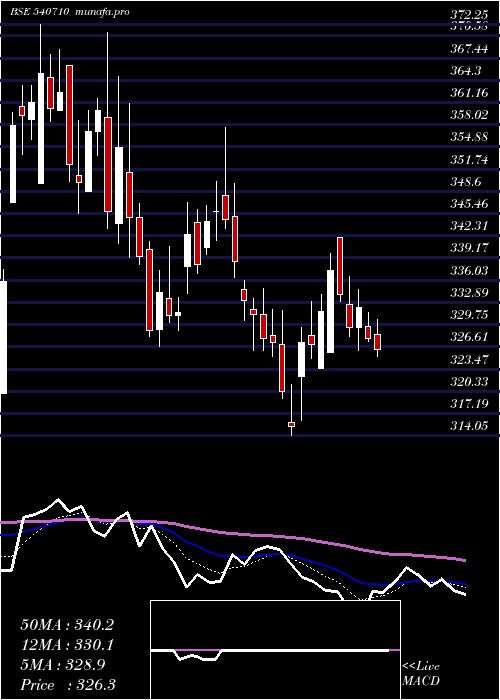Image resolution: width=500 pixels, height=700 pixels.
Task: Click the 342.31 price axis value
Action: click(469, 226)
